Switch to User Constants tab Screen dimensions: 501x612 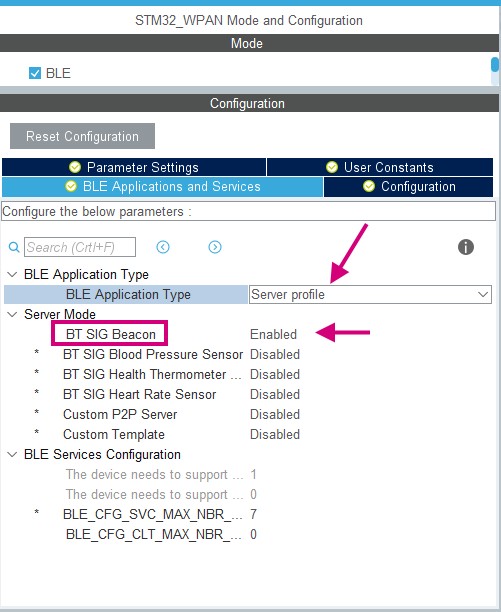pyautogui.click(x=380, y=167)
